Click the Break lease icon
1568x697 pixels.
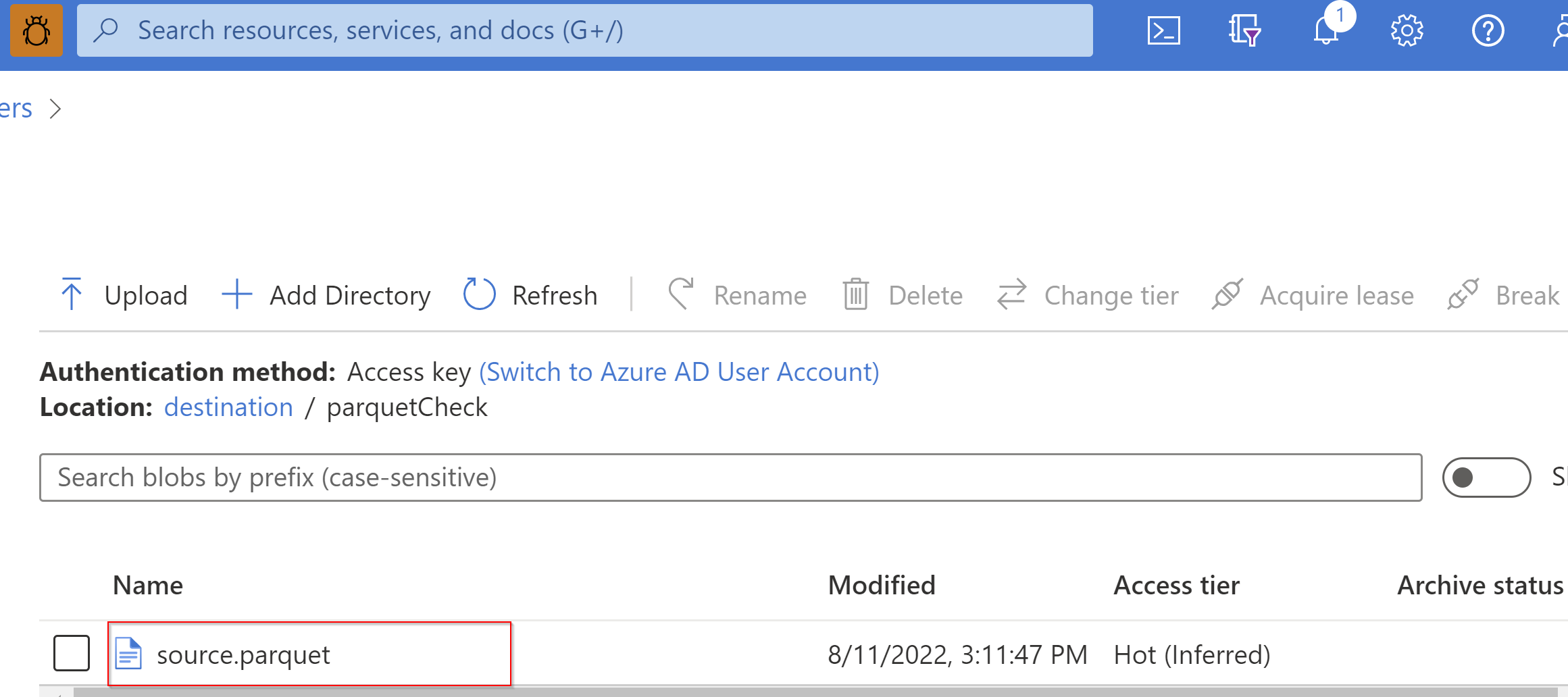pyautogui.click(x=1464, y=294)
